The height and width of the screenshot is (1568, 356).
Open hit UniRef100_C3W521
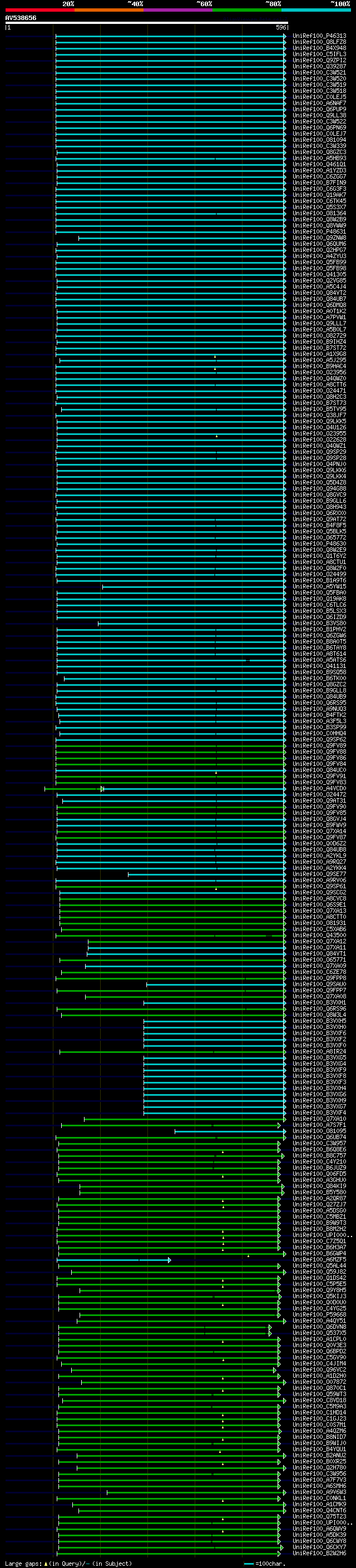pos(319,72)
